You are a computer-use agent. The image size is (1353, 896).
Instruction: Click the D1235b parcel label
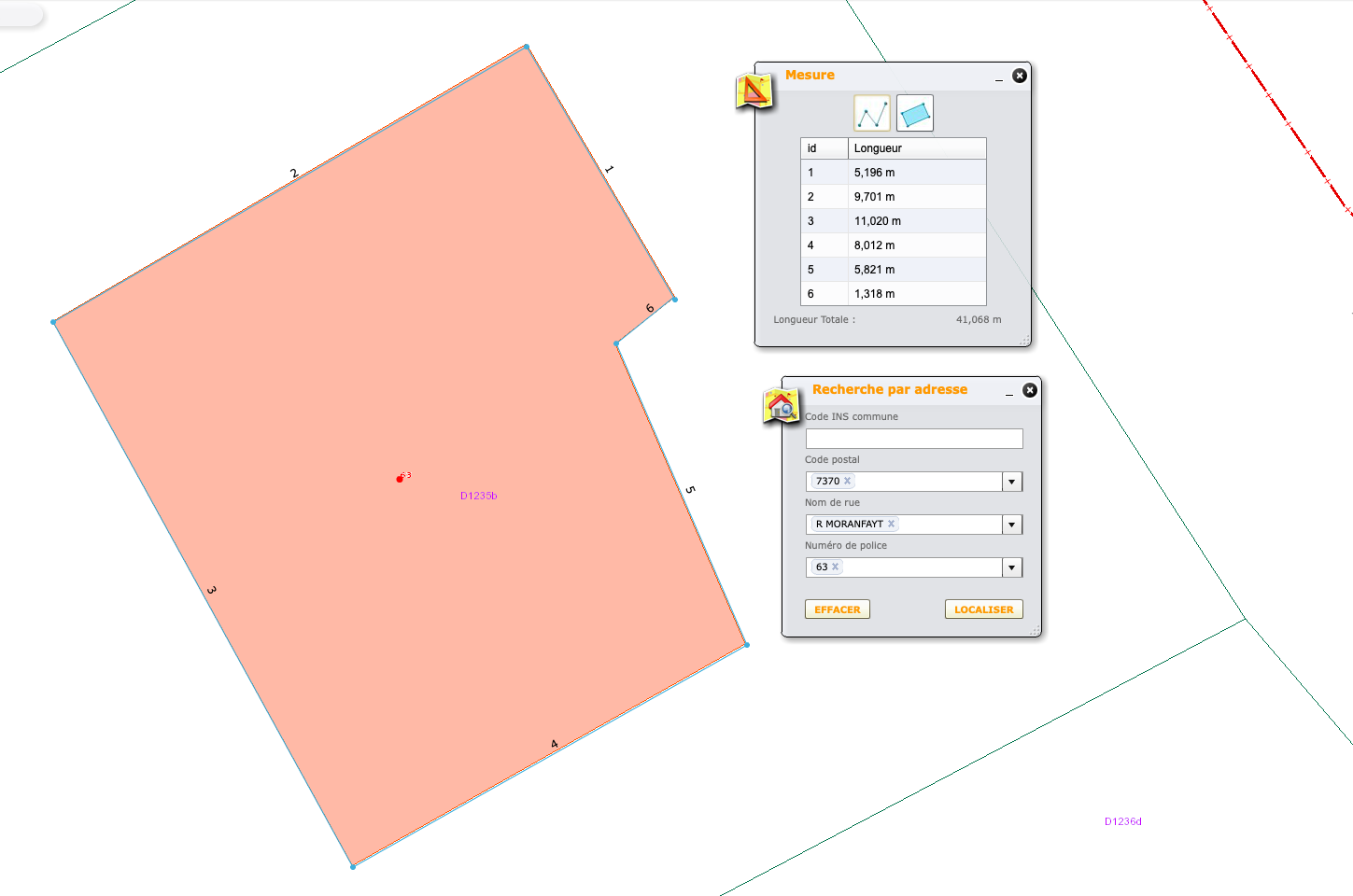pos(478,496)
